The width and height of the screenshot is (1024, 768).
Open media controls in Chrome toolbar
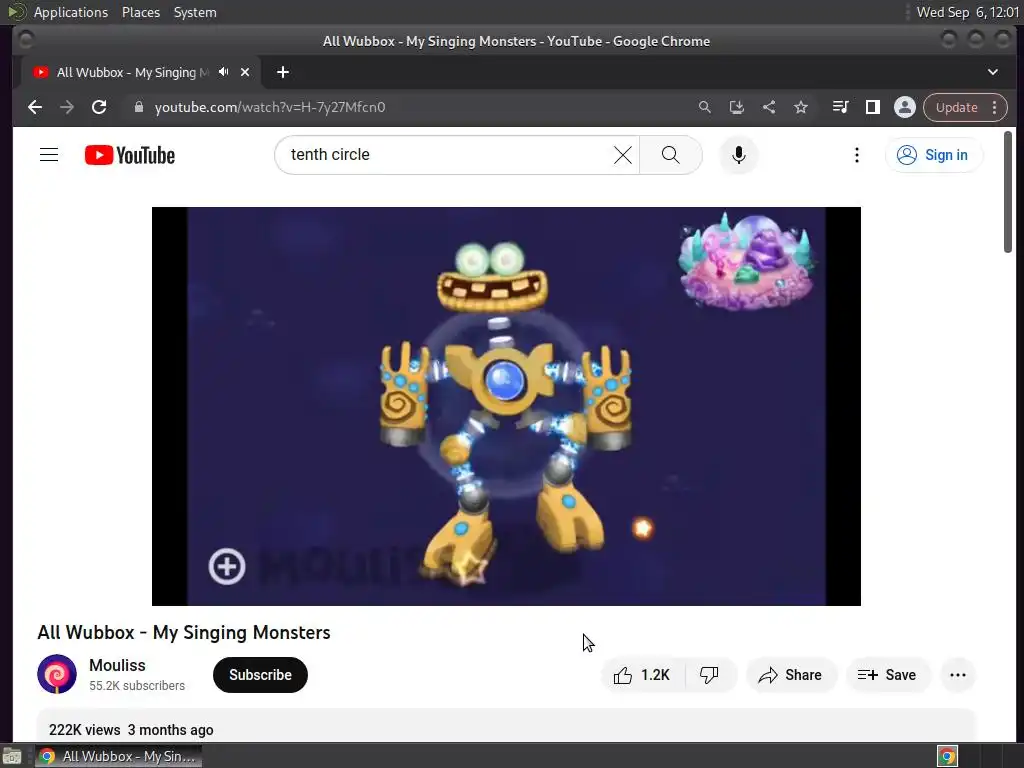tap(840, 107)
